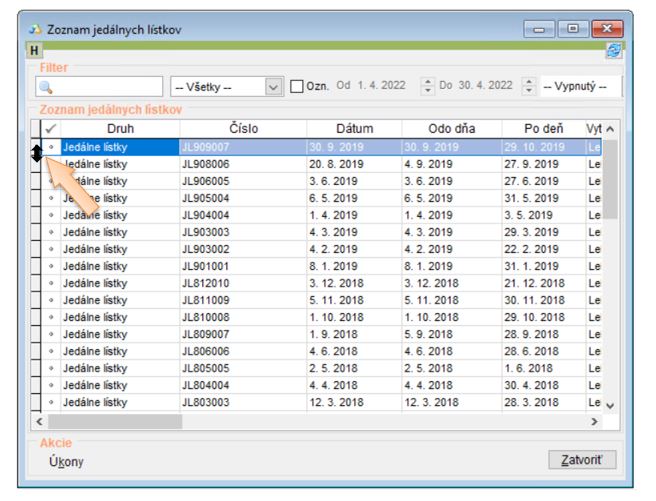Click the refresh icon at top right
The width and height of the screenshot is (656, 501).
[613, 49]
